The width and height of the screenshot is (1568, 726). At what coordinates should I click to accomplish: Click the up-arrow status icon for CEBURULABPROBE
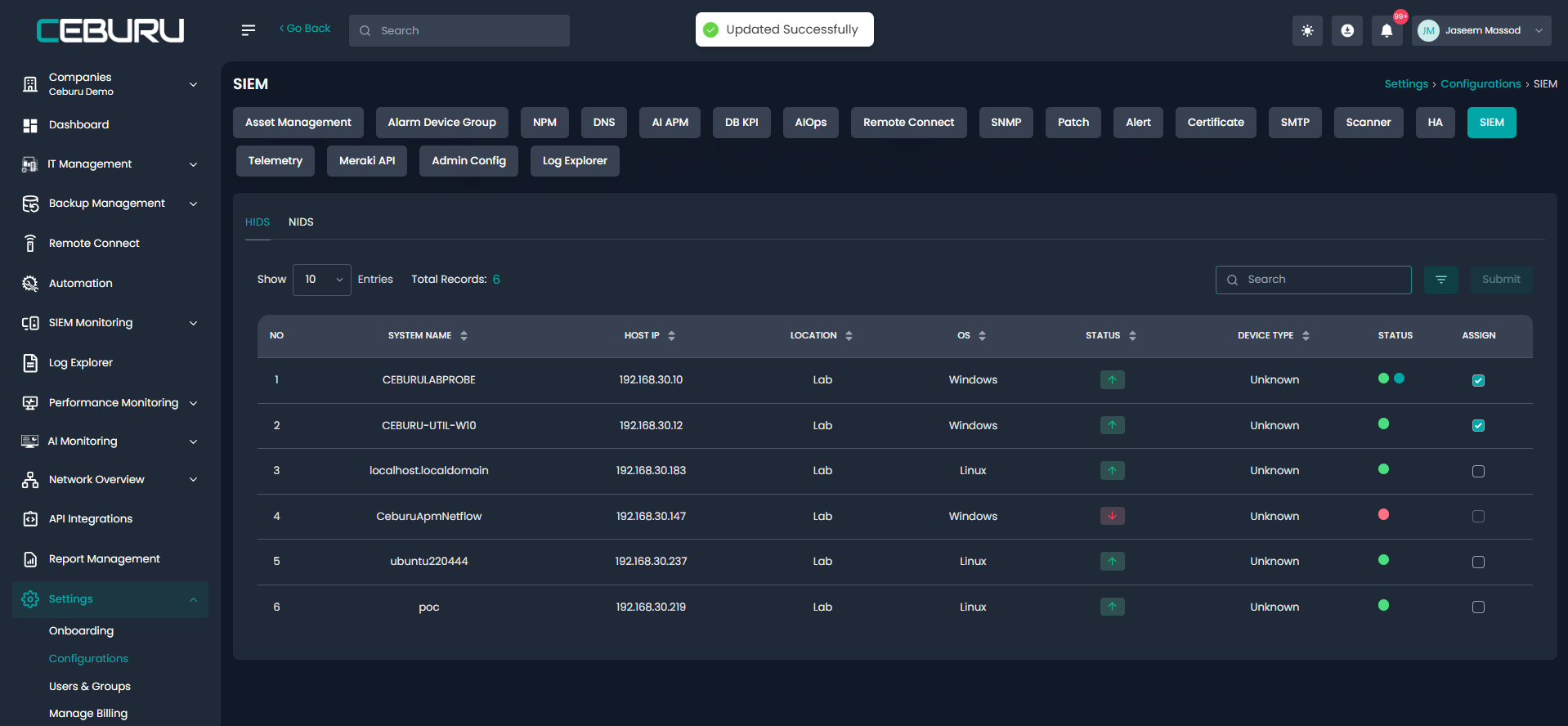coord(1112,379)
